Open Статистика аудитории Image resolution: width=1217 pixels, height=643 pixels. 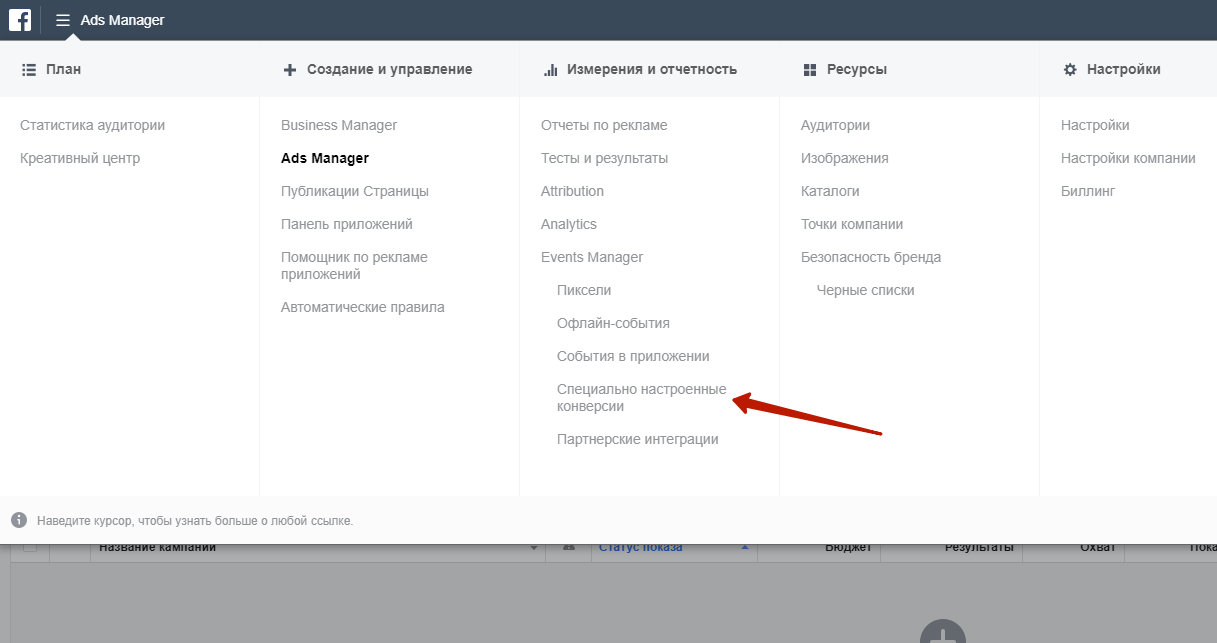pos(92,125)
